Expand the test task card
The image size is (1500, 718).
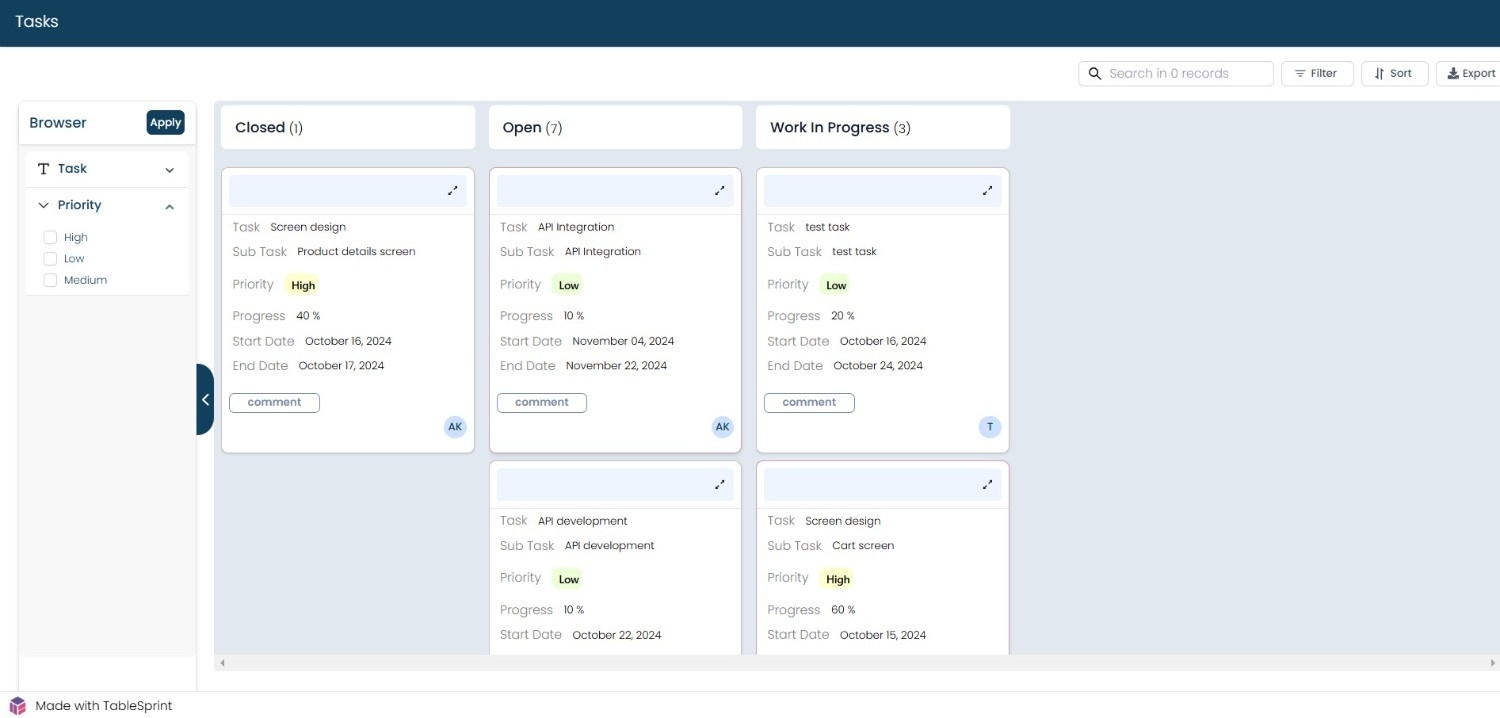click(987, 190)
